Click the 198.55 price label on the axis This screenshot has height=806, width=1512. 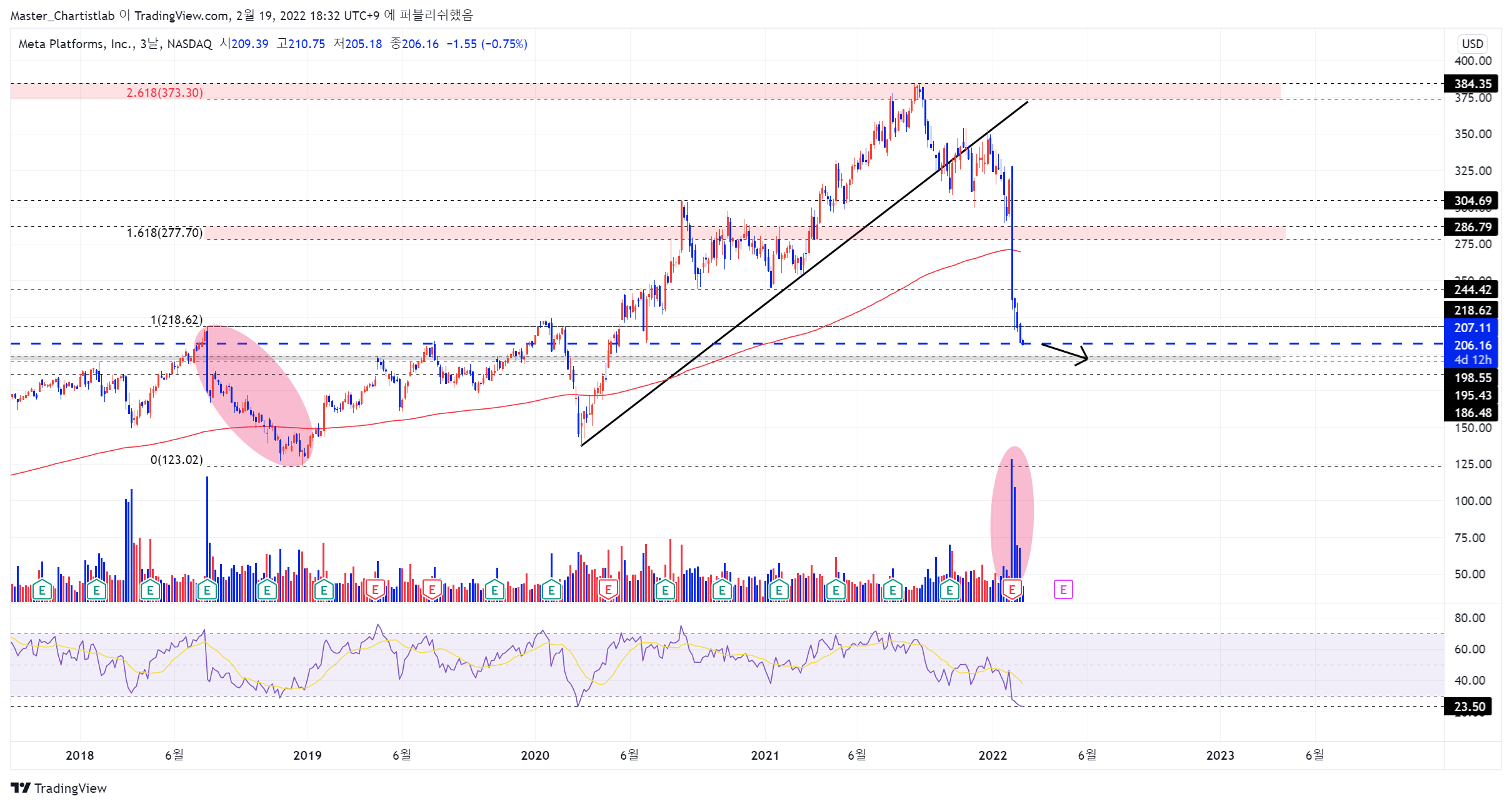coord(1472,378)
